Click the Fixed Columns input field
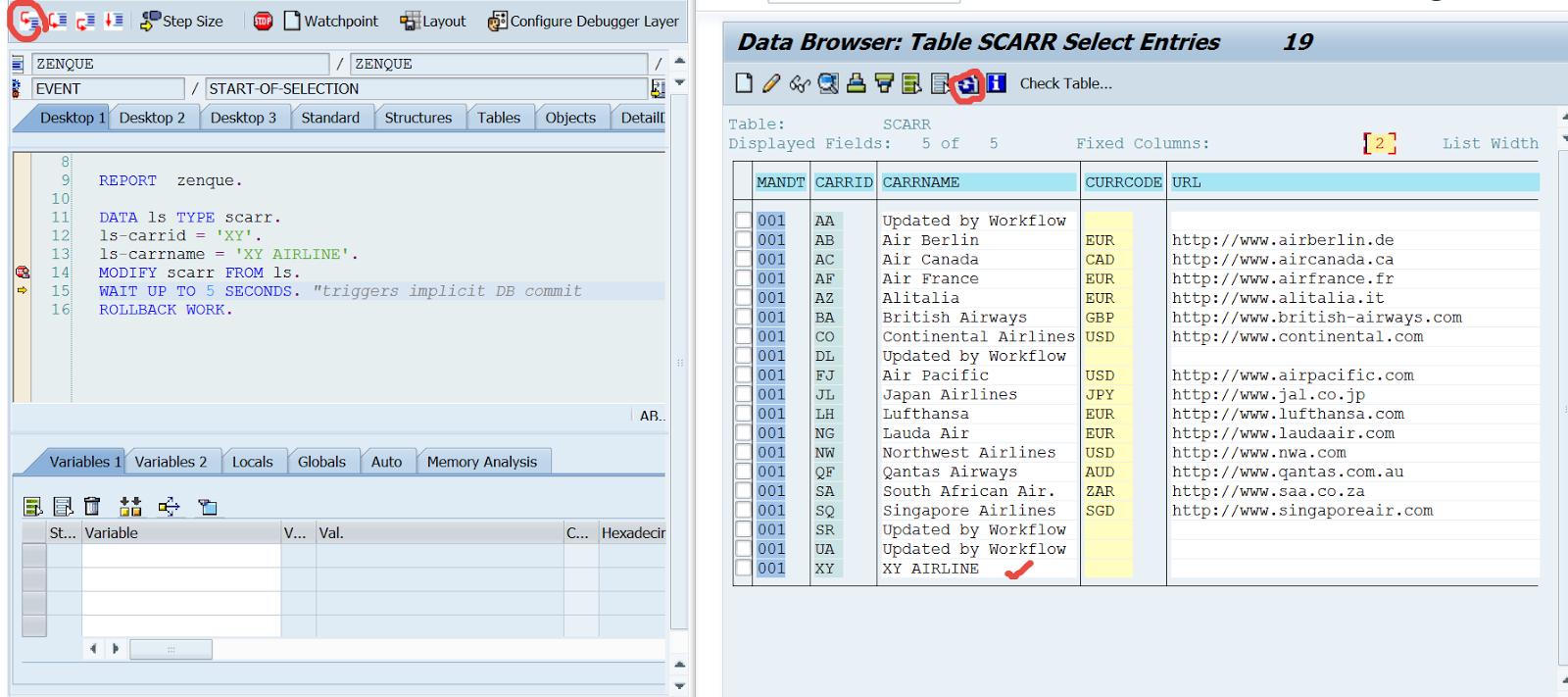 (1379, 144)
